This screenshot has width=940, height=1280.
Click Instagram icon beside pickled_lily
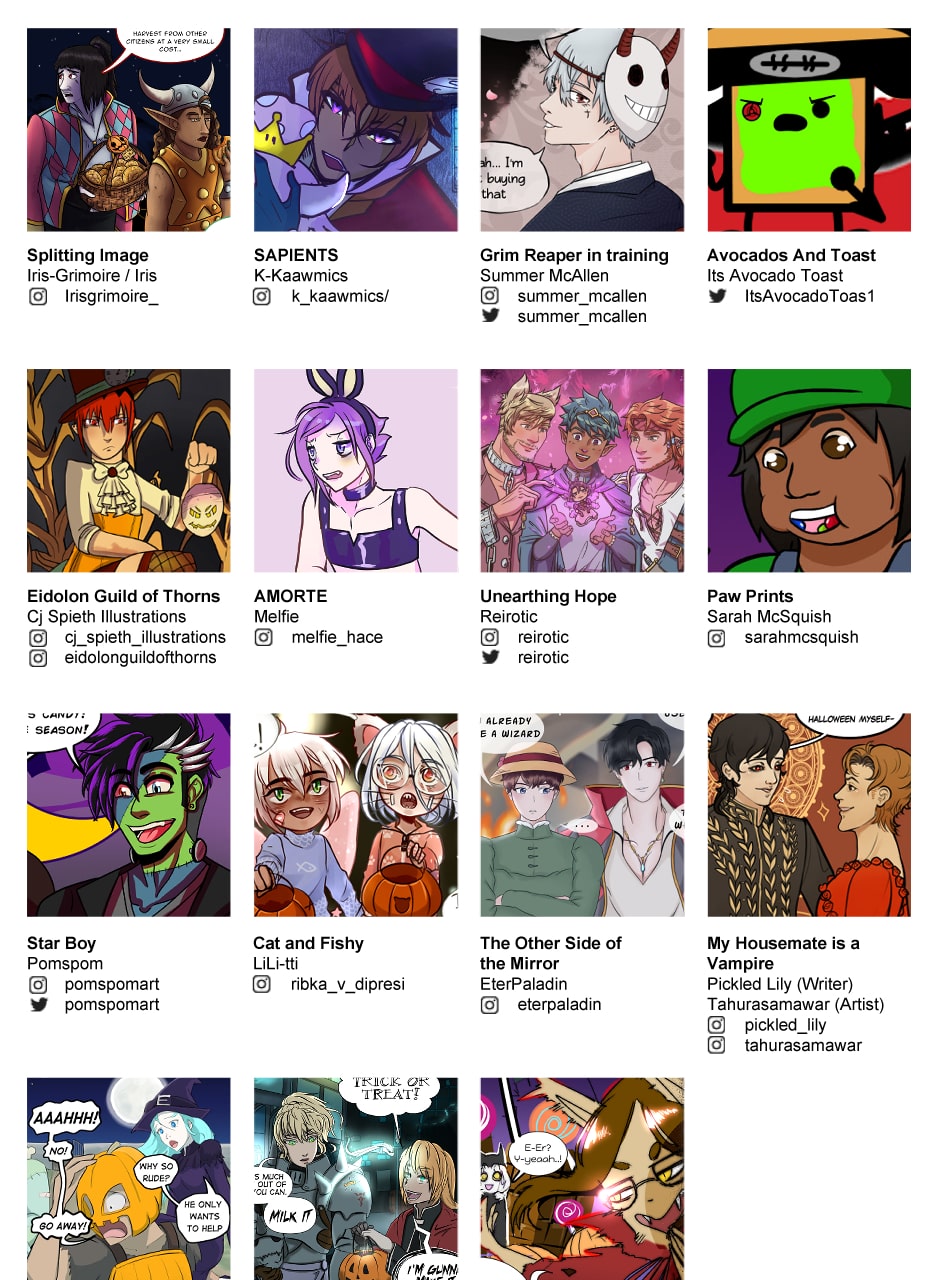[717, 1025]
